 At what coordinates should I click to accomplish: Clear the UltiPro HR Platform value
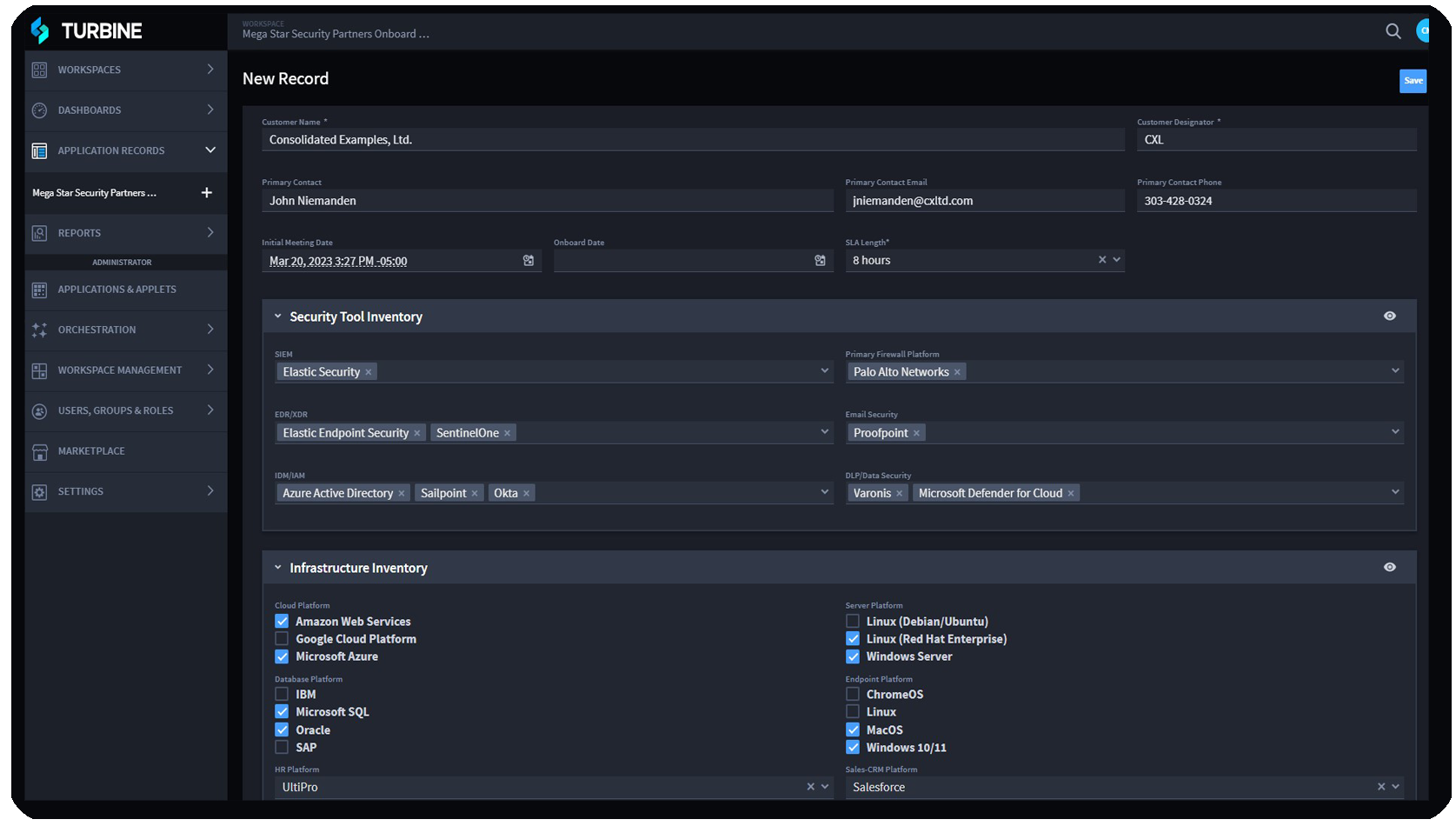pyautogui.click(x=811, y=786)
